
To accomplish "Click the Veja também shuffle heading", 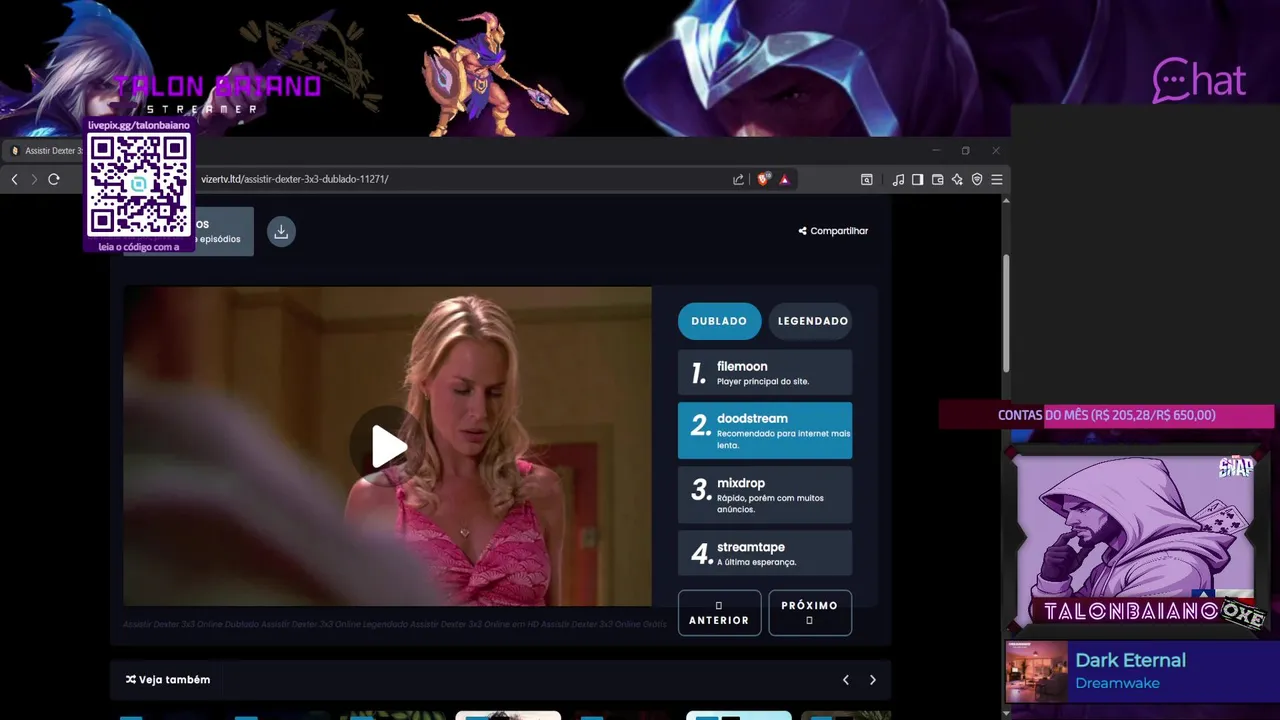I will (x=168, y=680).
